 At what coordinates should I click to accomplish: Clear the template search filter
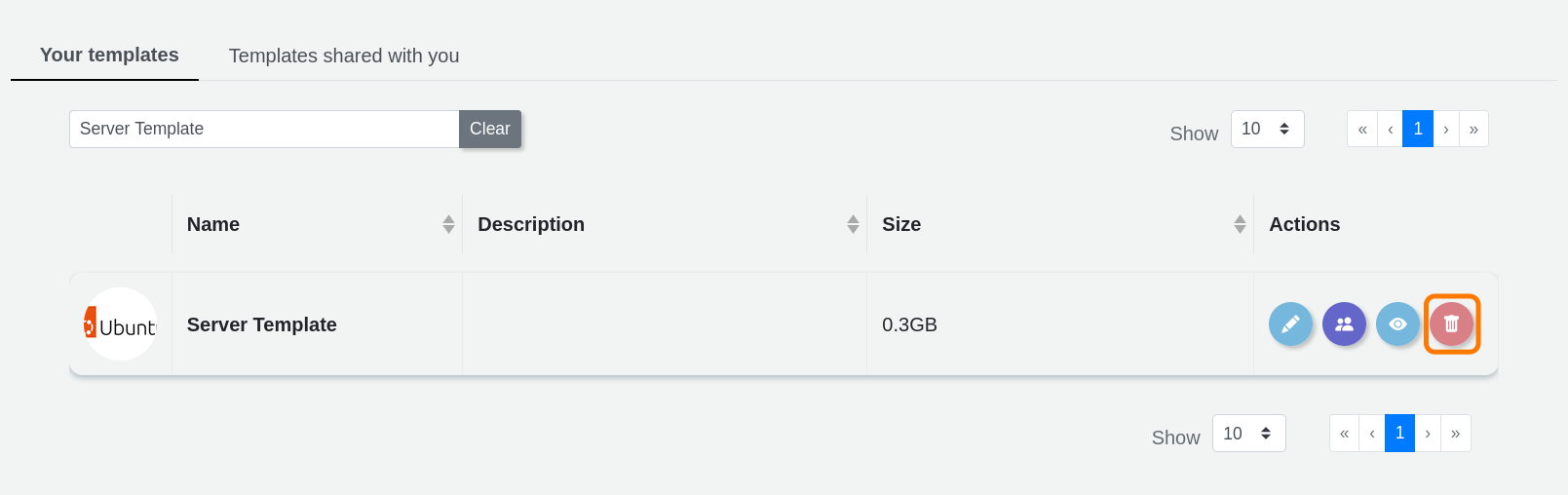489,129
